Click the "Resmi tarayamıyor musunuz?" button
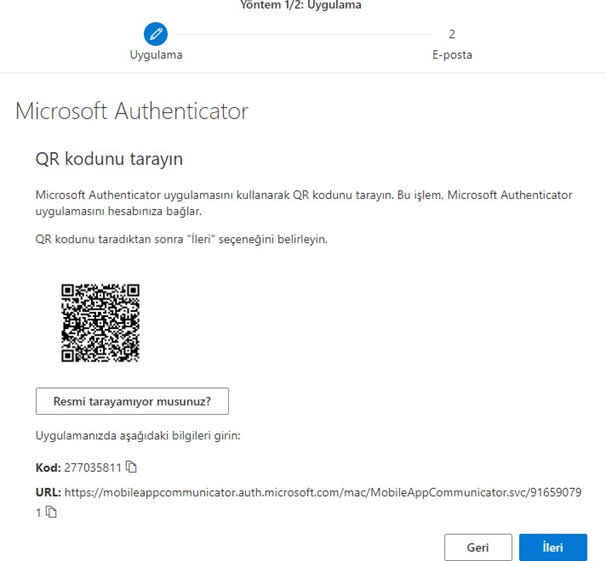Viewport: 606px width, 561px height. 132,401
